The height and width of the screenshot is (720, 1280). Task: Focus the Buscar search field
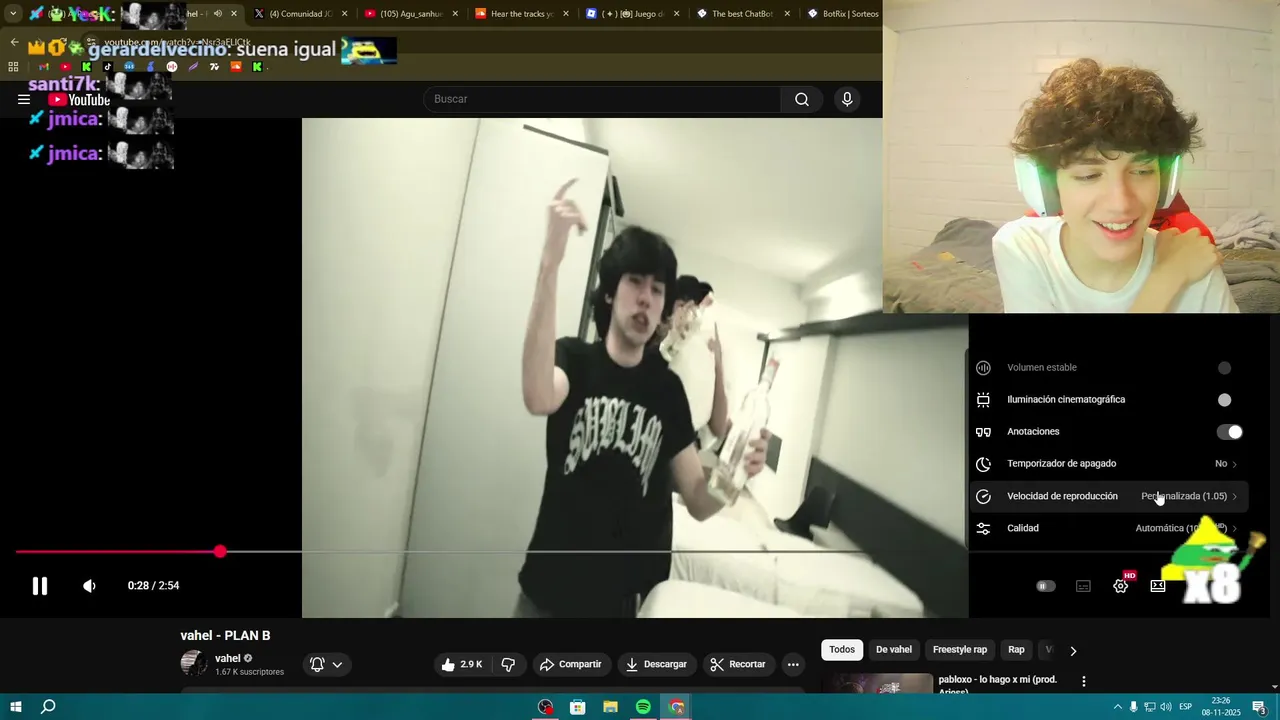tap(603, 99)
